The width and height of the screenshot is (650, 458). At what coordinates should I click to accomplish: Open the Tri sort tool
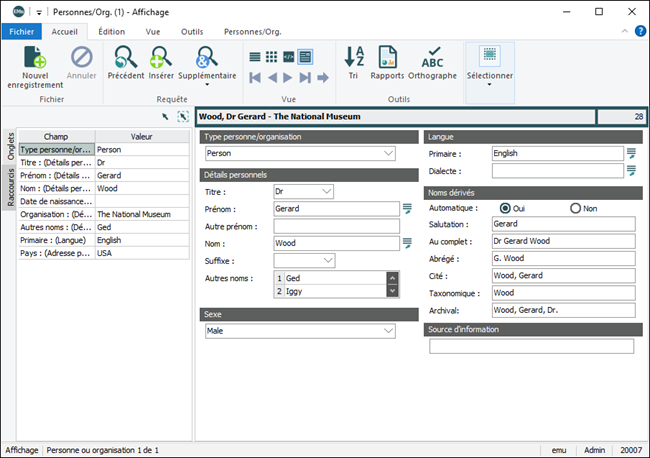click(354, 57)
